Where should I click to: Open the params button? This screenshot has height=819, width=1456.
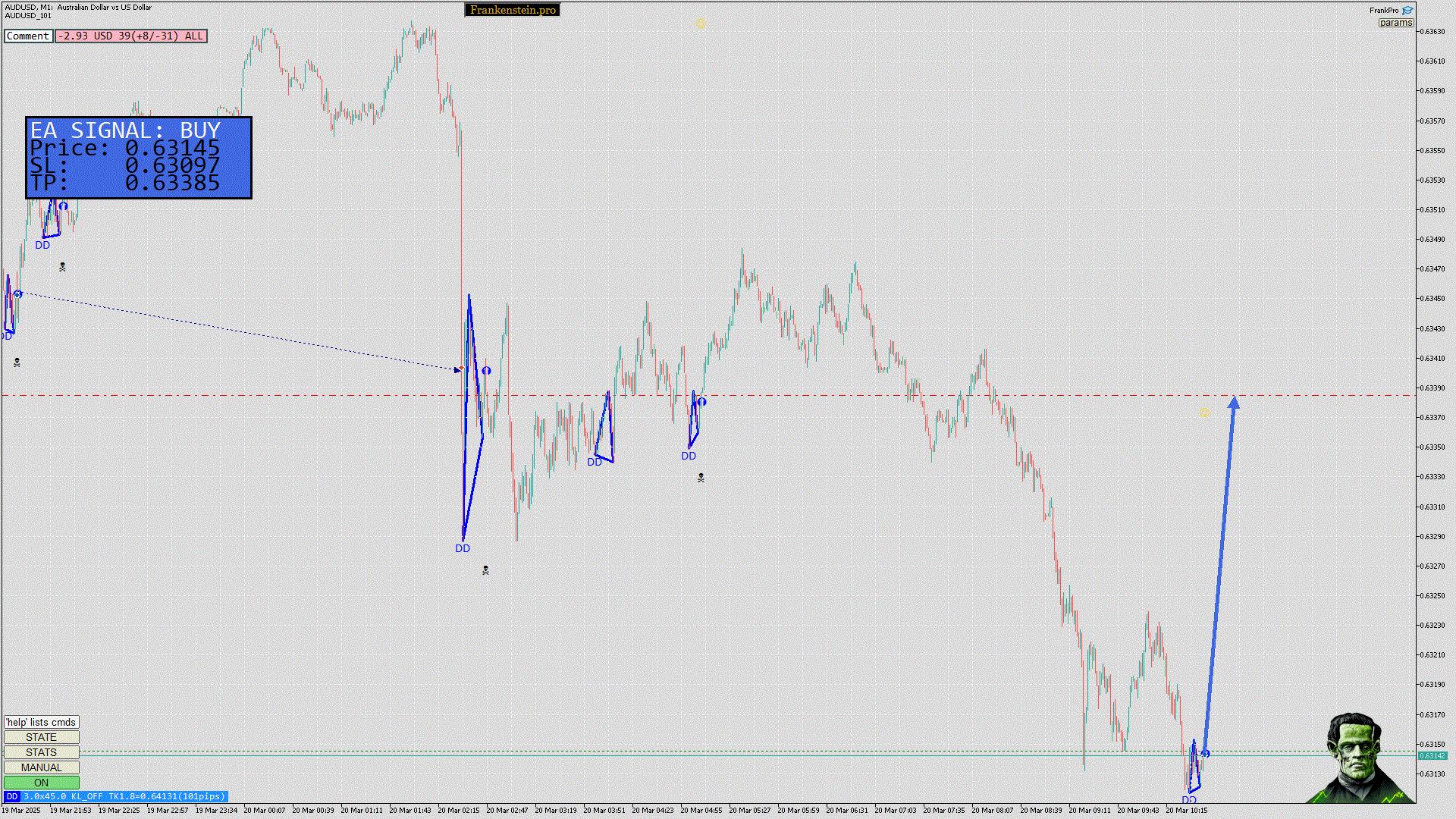(x=1395, y=23)
